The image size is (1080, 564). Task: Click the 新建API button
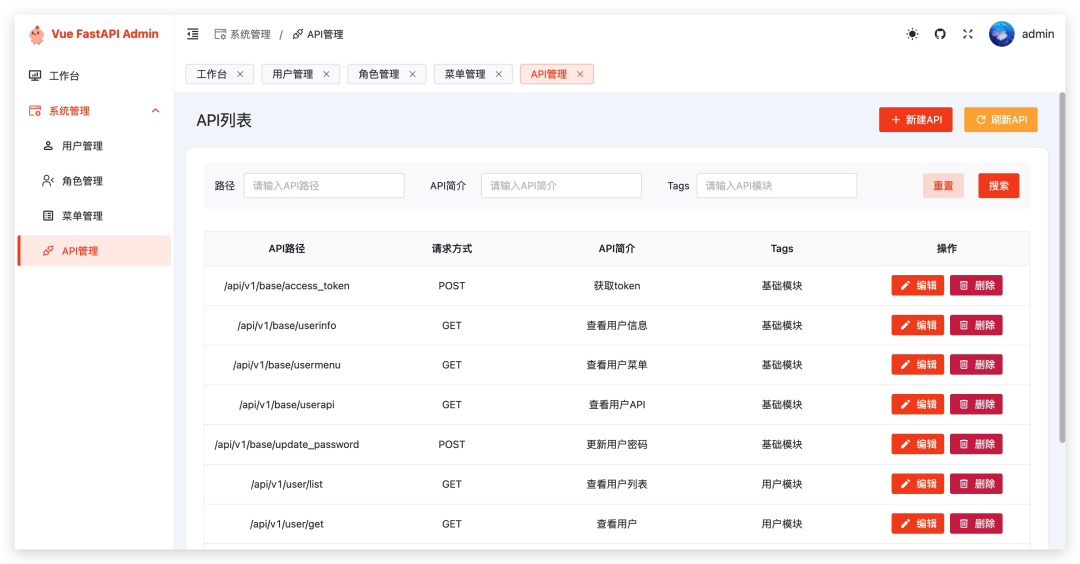(x=915, y=120)
